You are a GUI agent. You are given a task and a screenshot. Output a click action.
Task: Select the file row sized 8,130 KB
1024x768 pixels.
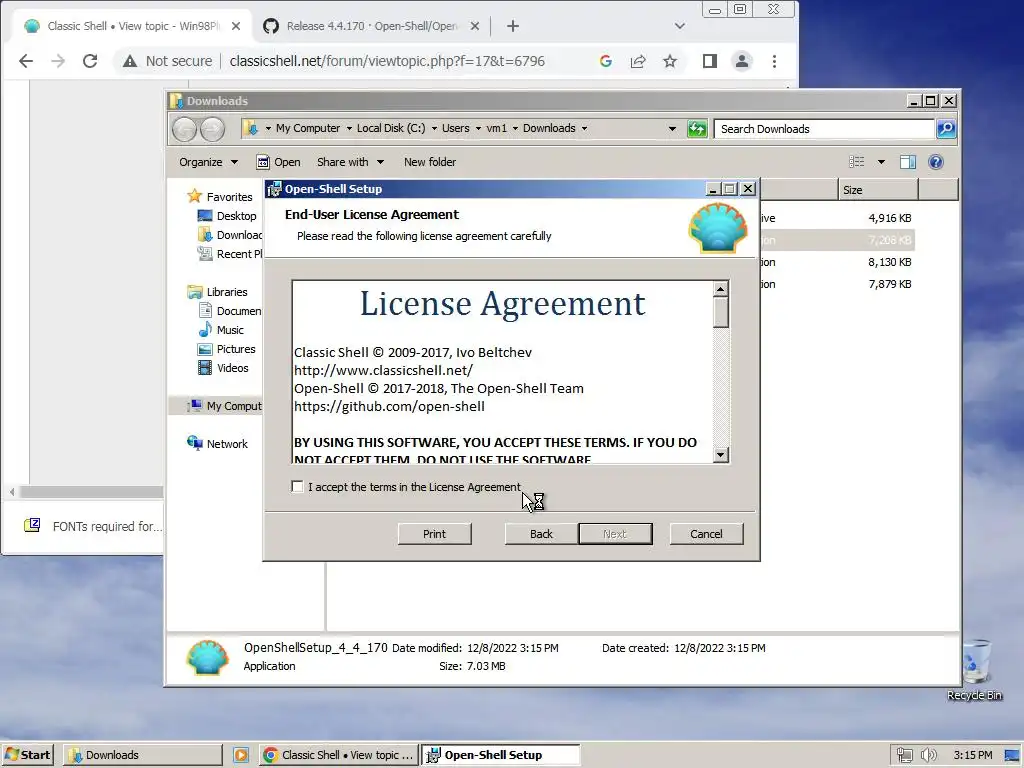coord(837,262)
